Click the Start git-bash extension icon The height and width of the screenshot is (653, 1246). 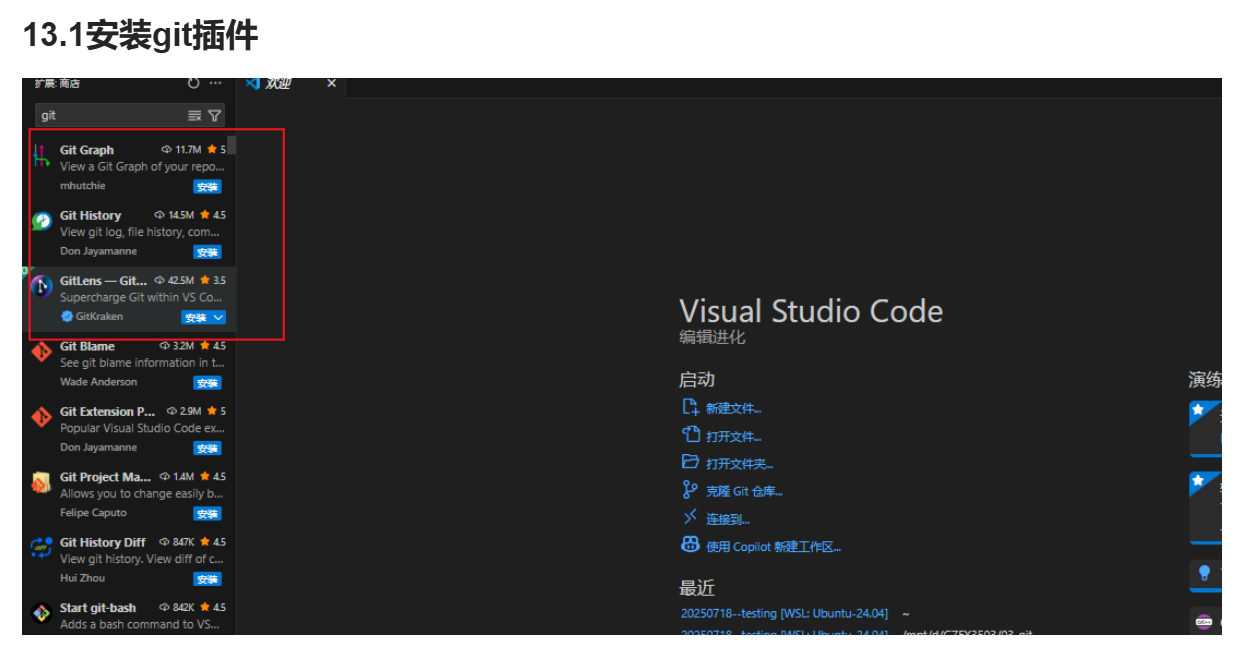(x=41, y=613)
